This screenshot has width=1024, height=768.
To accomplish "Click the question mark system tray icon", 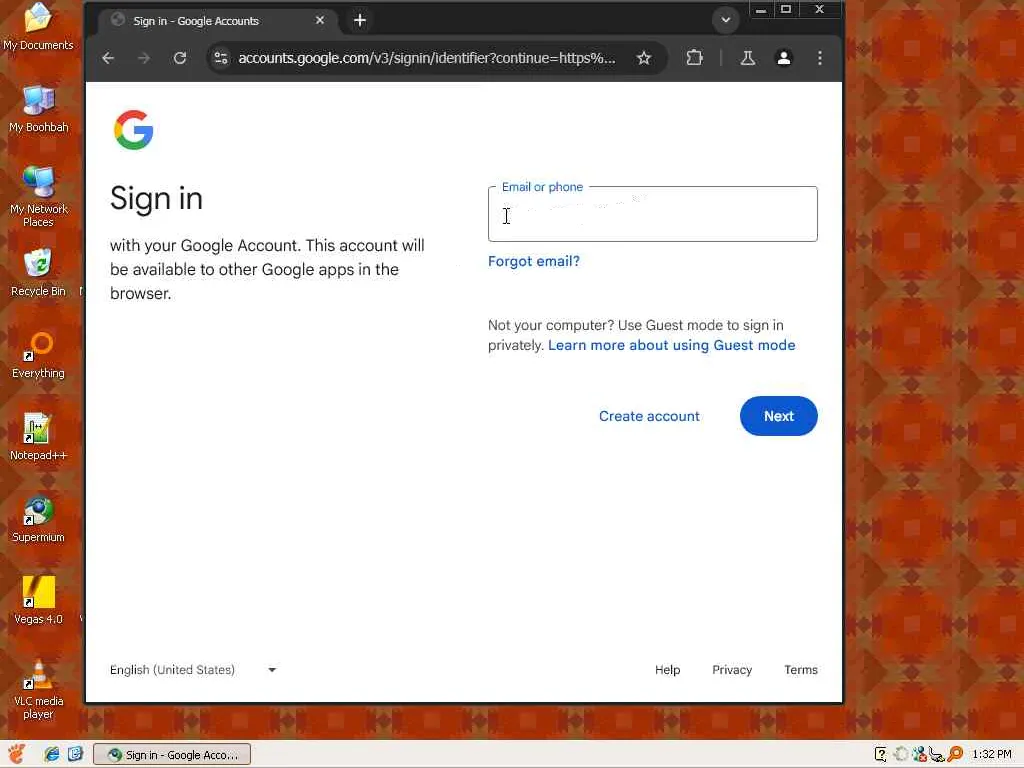I will pyautogui.click(x=880, y=754).
